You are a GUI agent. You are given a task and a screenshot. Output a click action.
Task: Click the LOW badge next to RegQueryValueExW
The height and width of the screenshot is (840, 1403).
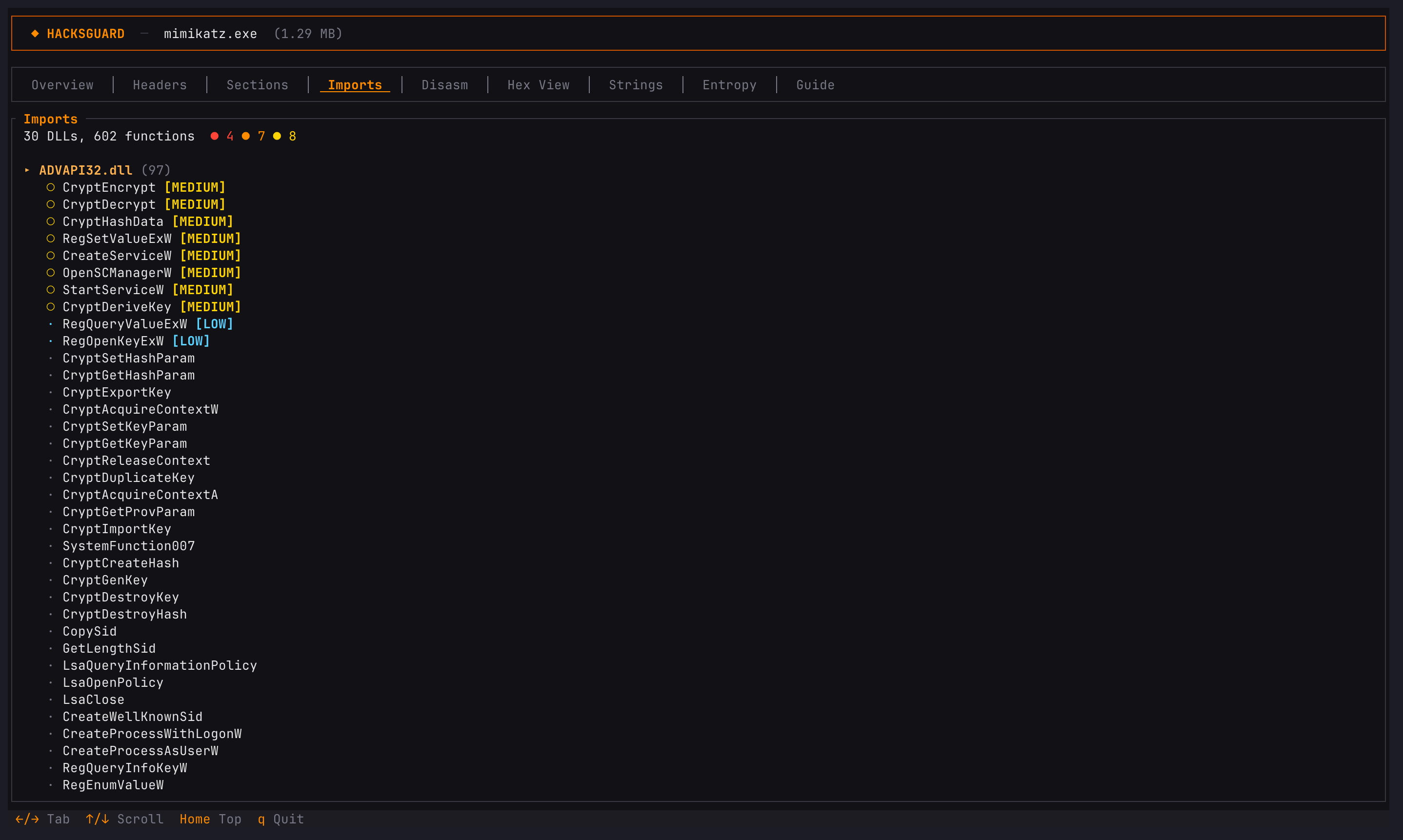[215, 324]
